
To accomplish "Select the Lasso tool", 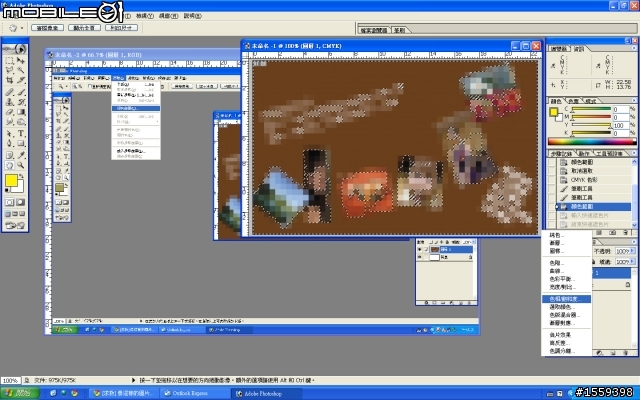I will click(x=9, y=70).
